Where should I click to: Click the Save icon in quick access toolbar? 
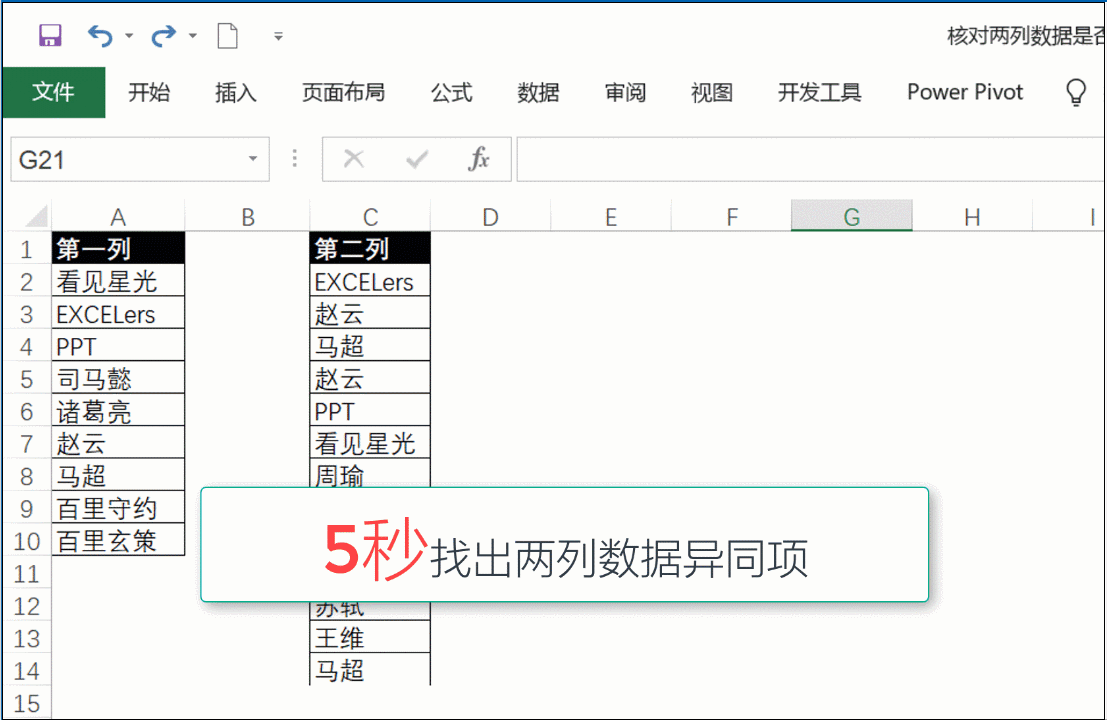[x=50, y=36]
